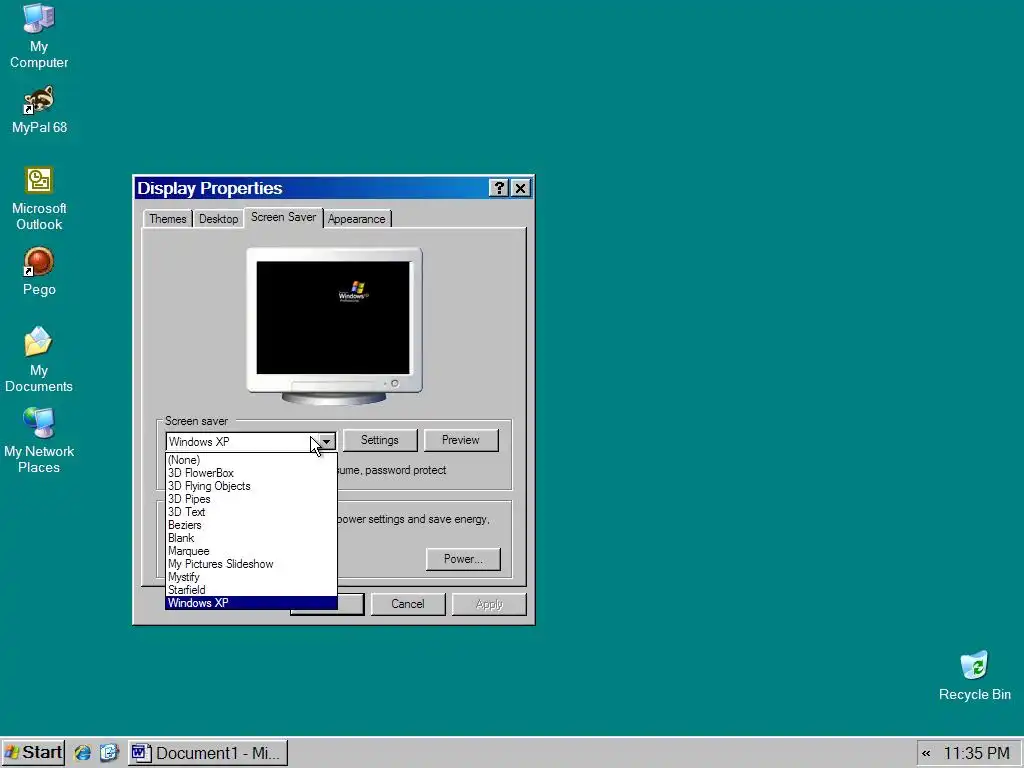
Task: Select Beziers from the dropdown list
Action: [x=251, y=525]
